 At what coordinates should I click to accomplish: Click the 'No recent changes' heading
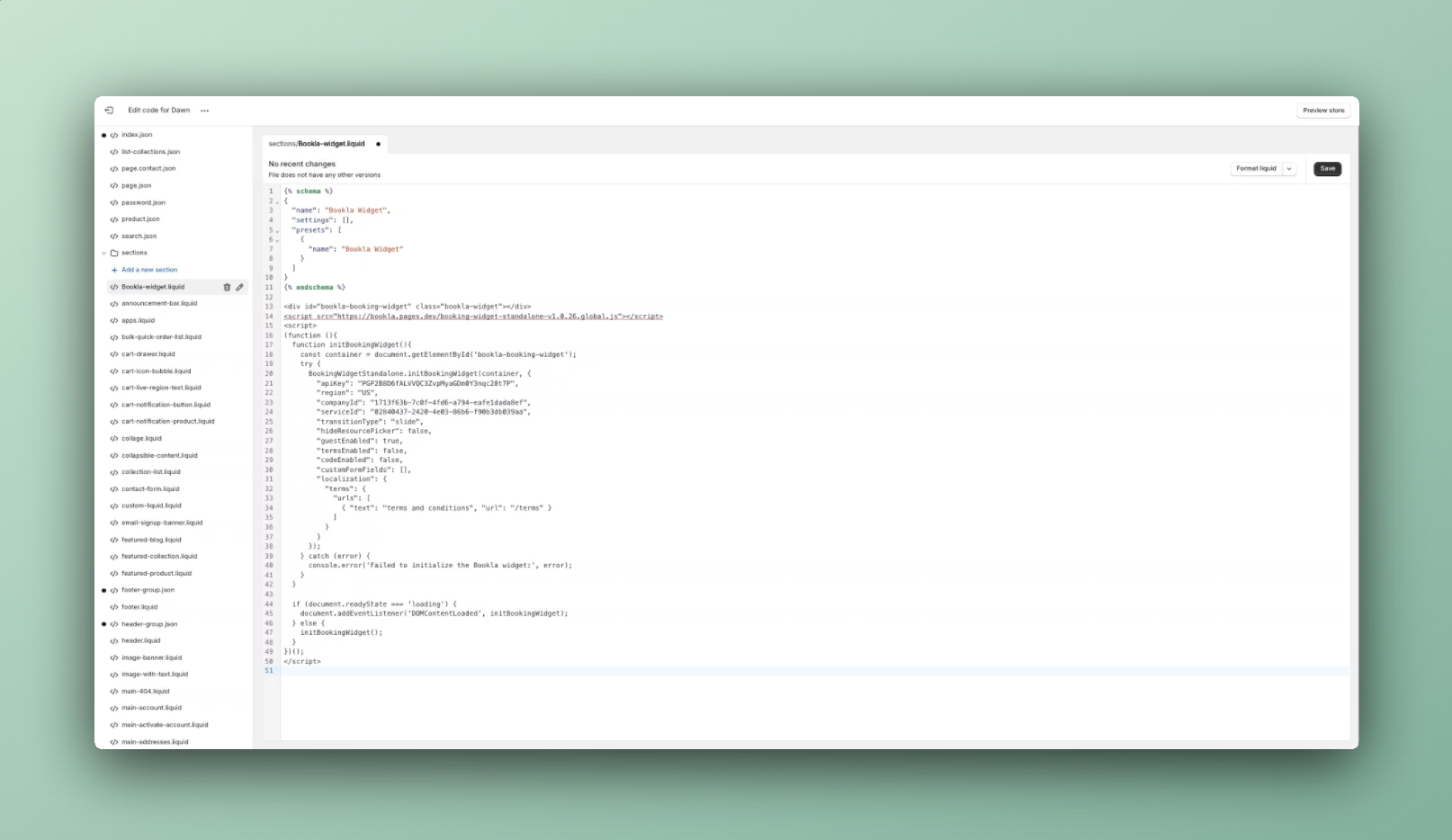tap(302, 165)
